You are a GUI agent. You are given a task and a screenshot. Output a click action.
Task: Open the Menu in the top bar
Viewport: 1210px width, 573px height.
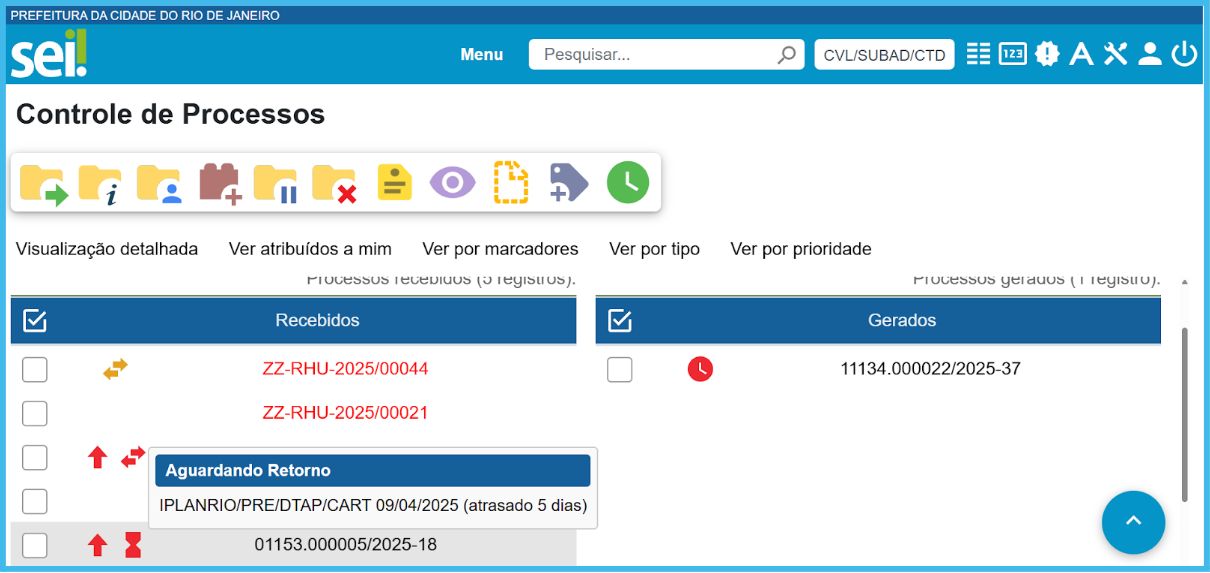(481, 55)
